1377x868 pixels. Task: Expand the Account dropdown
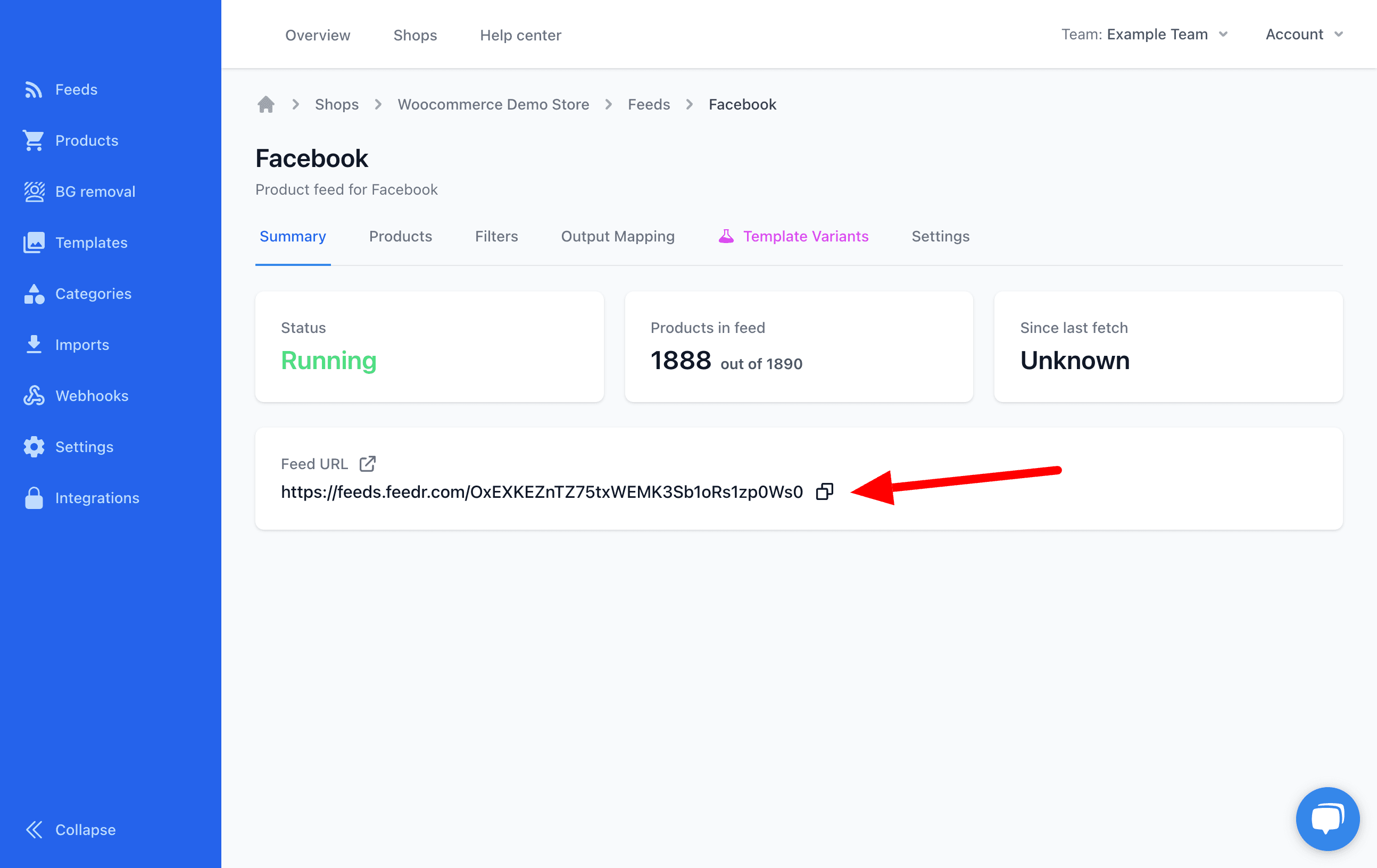1303,34
